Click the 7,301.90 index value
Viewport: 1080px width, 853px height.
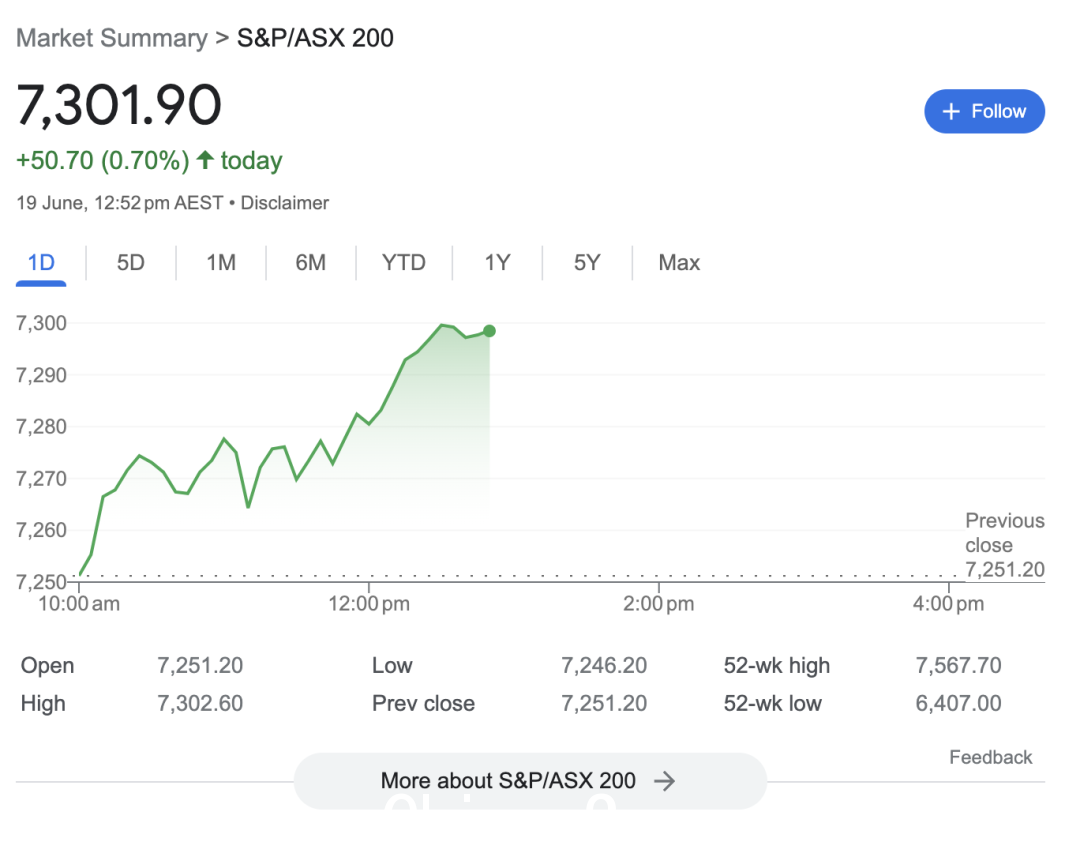(x=118, y=105)
